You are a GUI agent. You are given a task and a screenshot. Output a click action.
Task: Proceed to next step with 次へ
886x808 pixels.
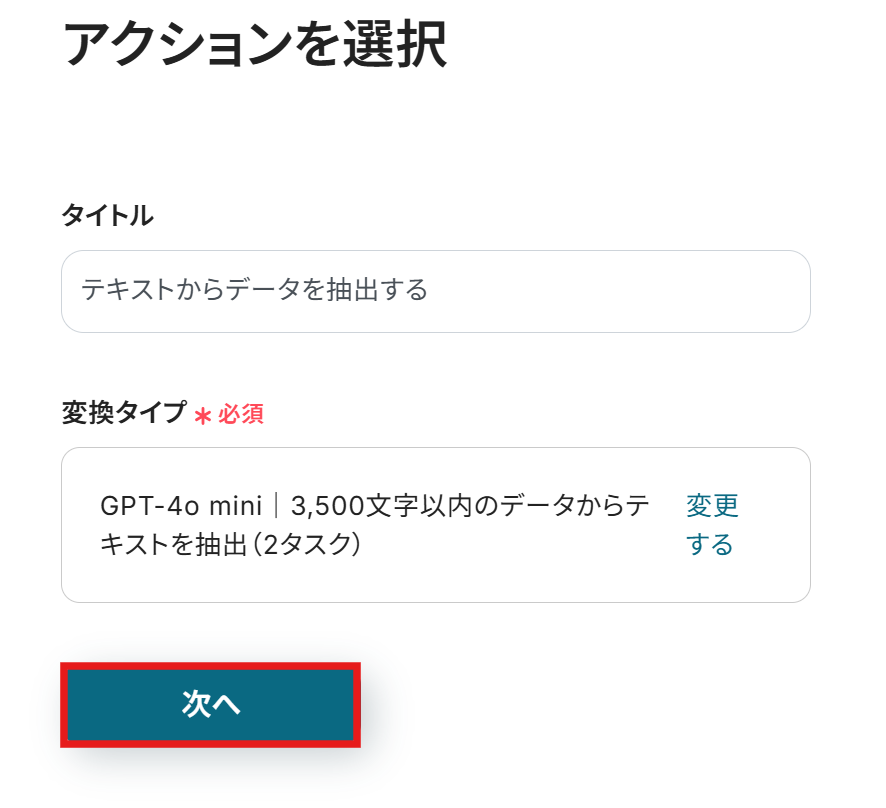(211, 704)
